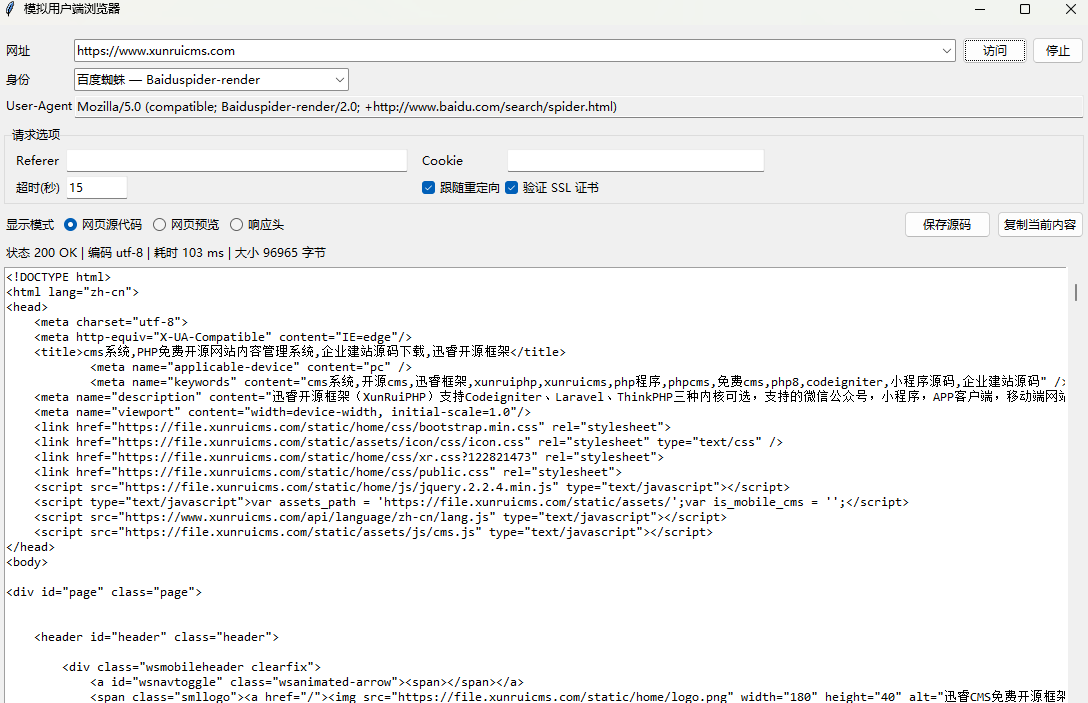Click the Cookie input field
The image size is (1088, 703).
click(636, 160)
